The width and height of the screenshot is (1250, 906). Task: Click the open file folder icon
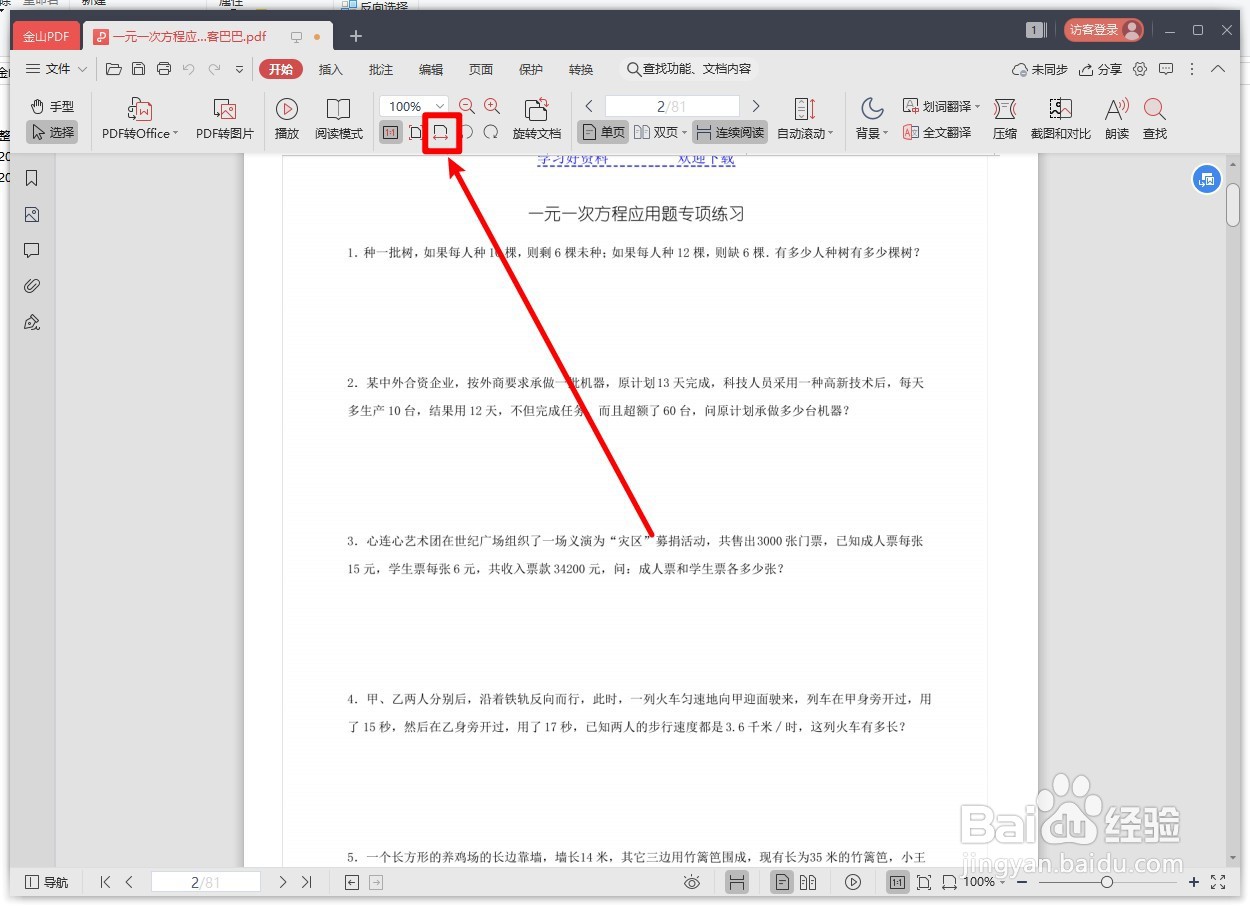click(x=113, y=69)
